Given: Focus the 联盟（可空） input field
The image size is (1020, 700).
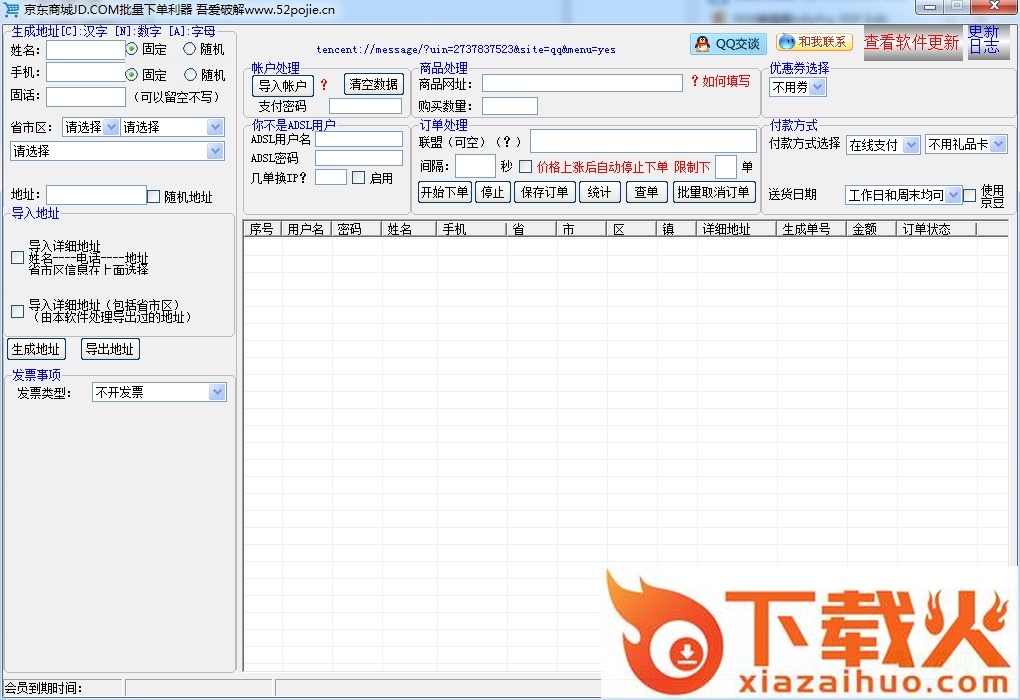Looking at the screenshot, I should click(643, 141).
